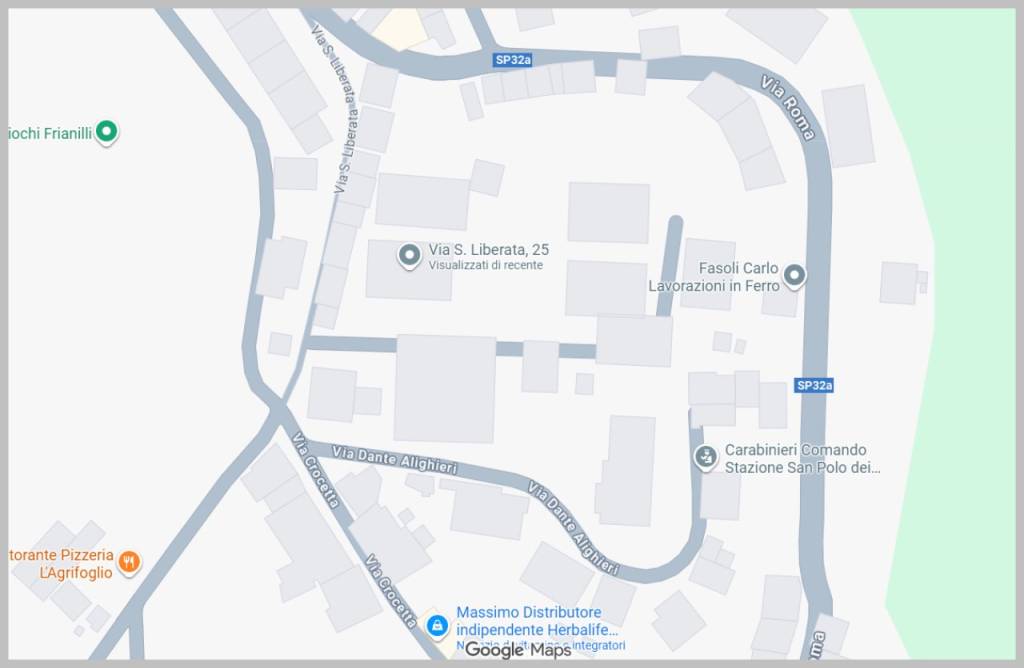Image resolution: width=1024 pixels, height=668 pixels.
Task: Click the upper Via Crocetta street label
Action: tap(316, 469)
